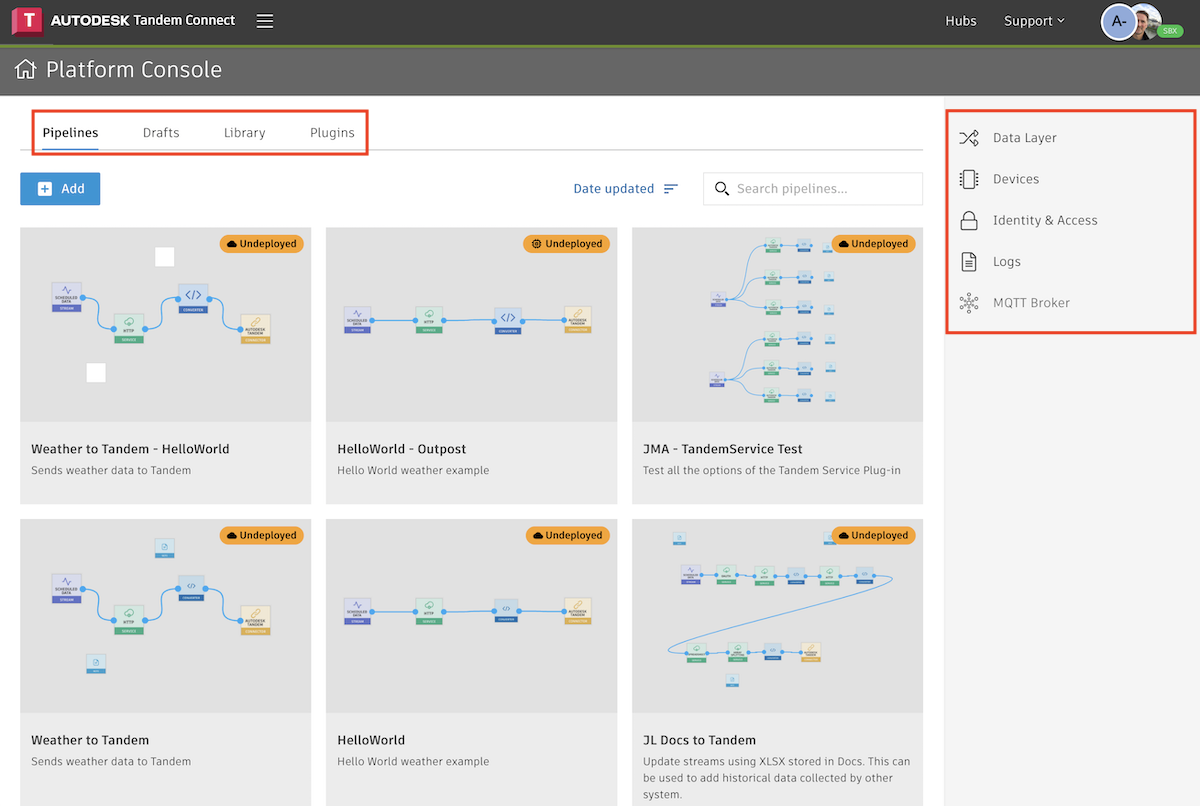Image resolution: width=1200 pixels, height=806 pixels.
Task: Click the Data Layer shuffle icon
Action: tap(968, 138)
